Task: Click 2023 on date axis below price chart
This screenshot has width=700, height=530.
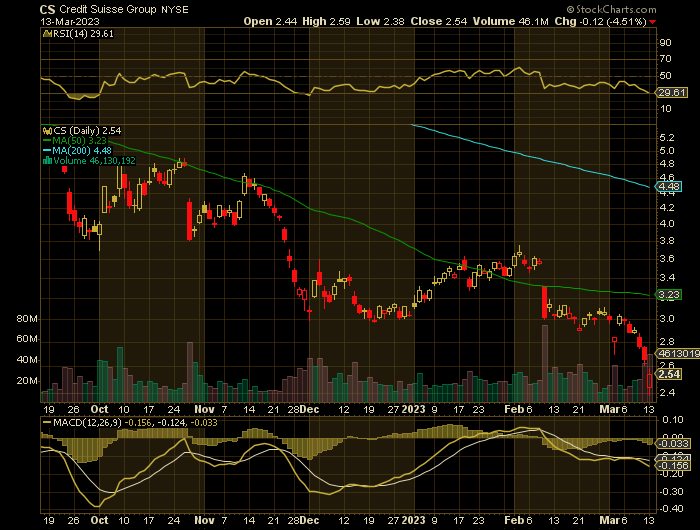Action: coord(413,409)
